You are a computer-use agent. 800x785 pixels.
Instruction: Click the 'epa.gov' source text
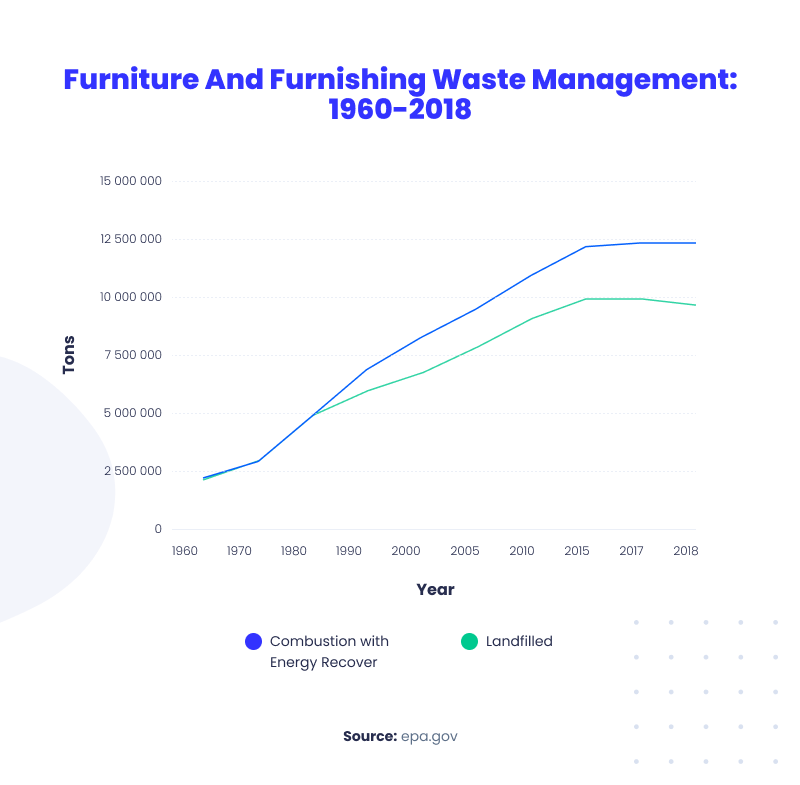429,737
